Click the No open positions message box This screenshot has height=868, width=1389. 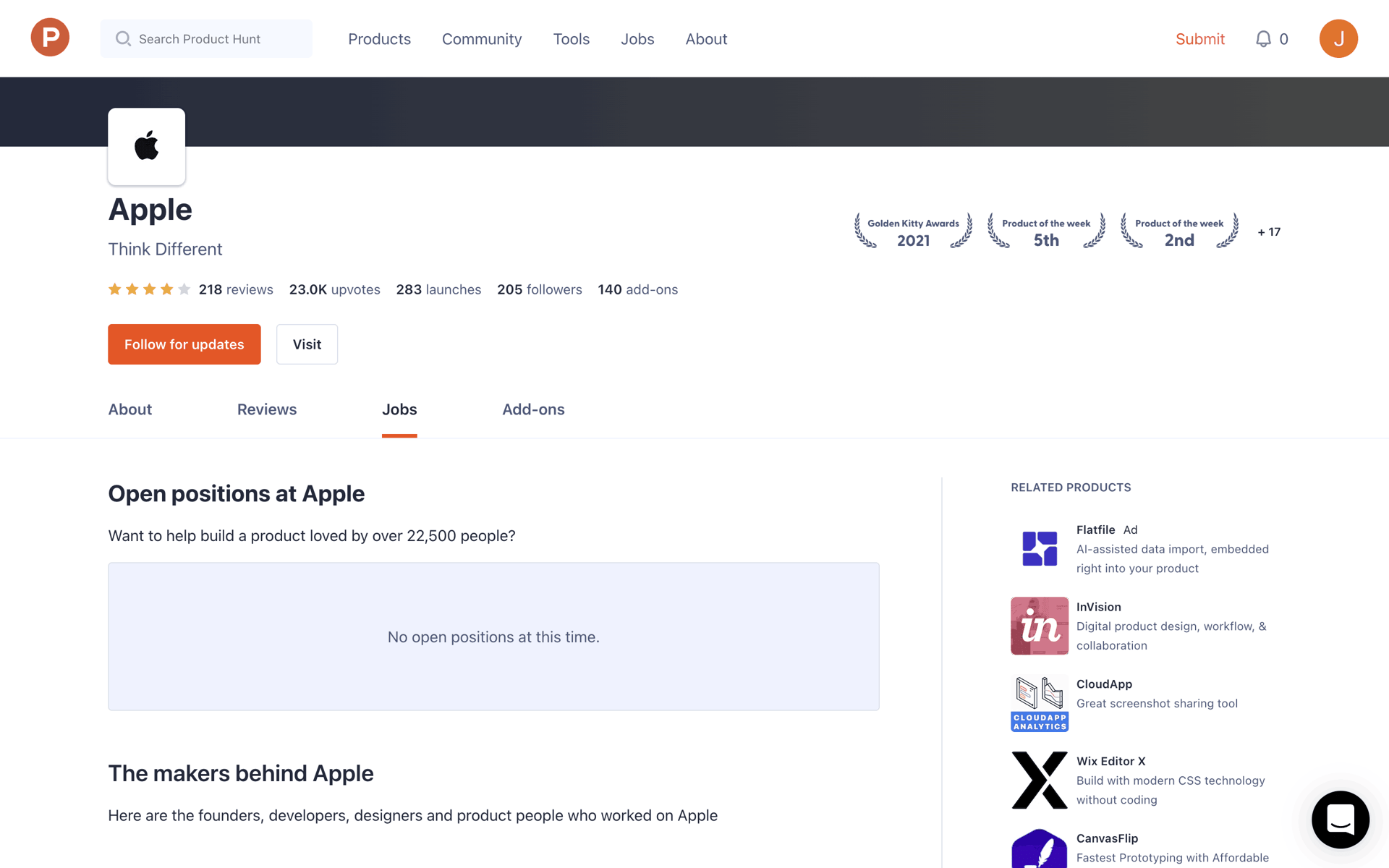[493, 637]
